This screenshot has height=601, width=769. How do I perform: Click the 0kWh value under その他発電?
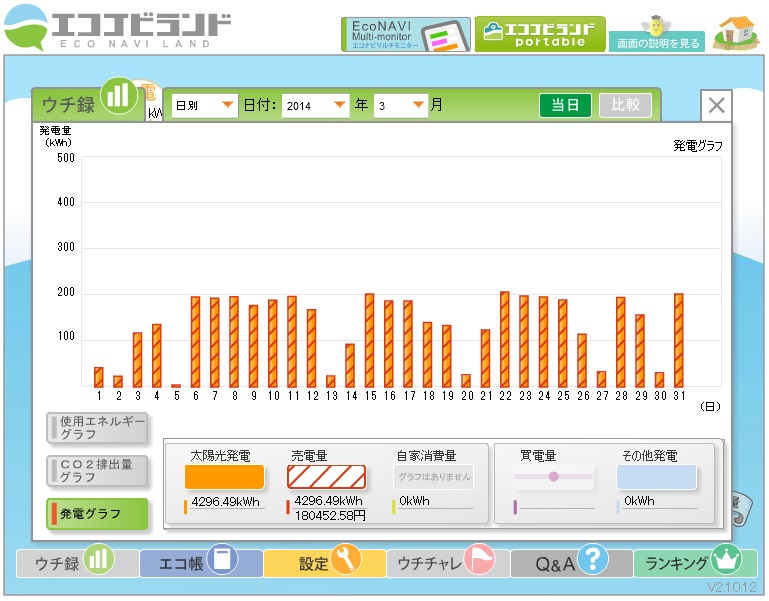[639, 501]
